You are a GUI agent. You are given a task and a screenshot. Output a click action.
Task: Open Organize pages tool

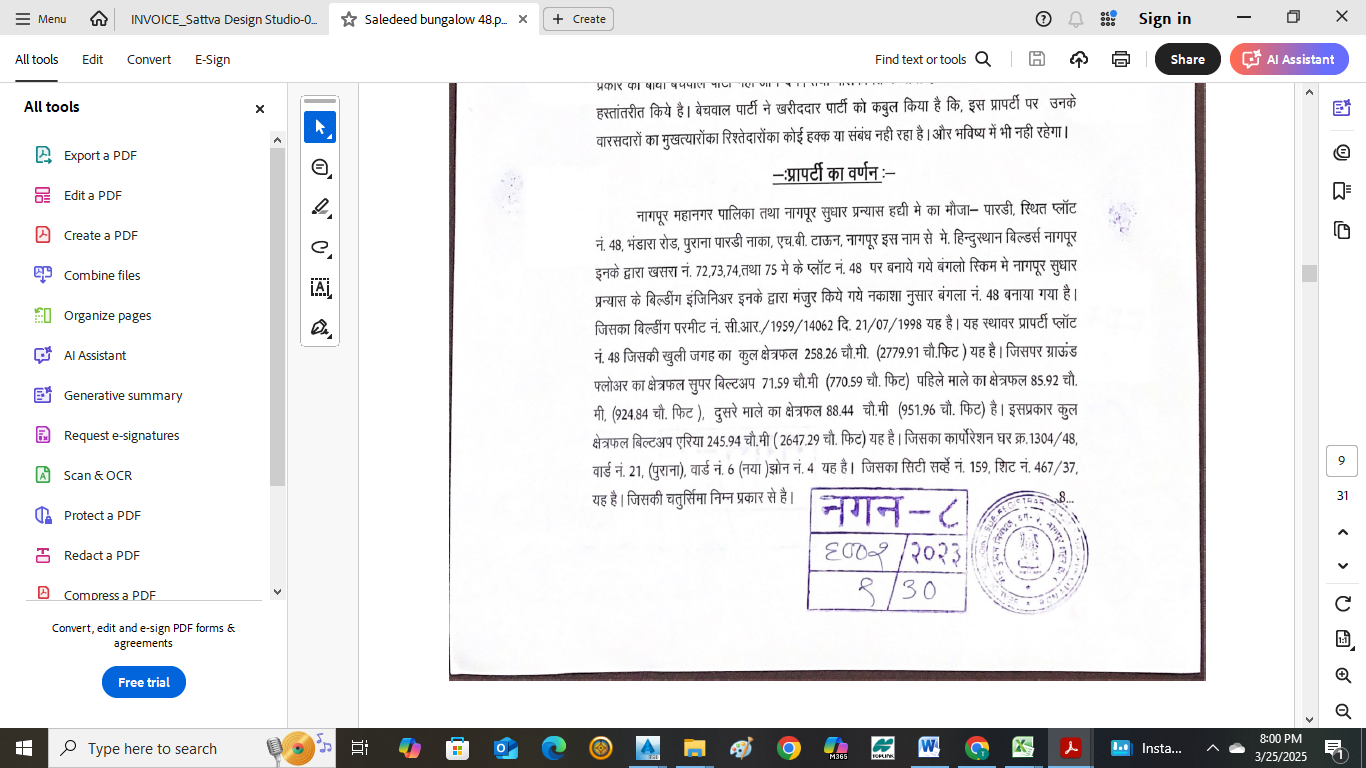(x=108, y=315)
